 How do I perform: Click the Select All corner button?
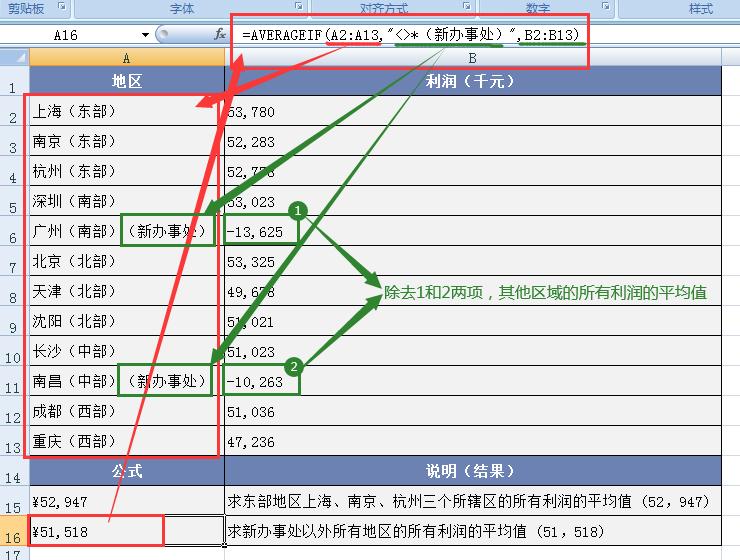(14, 58)
